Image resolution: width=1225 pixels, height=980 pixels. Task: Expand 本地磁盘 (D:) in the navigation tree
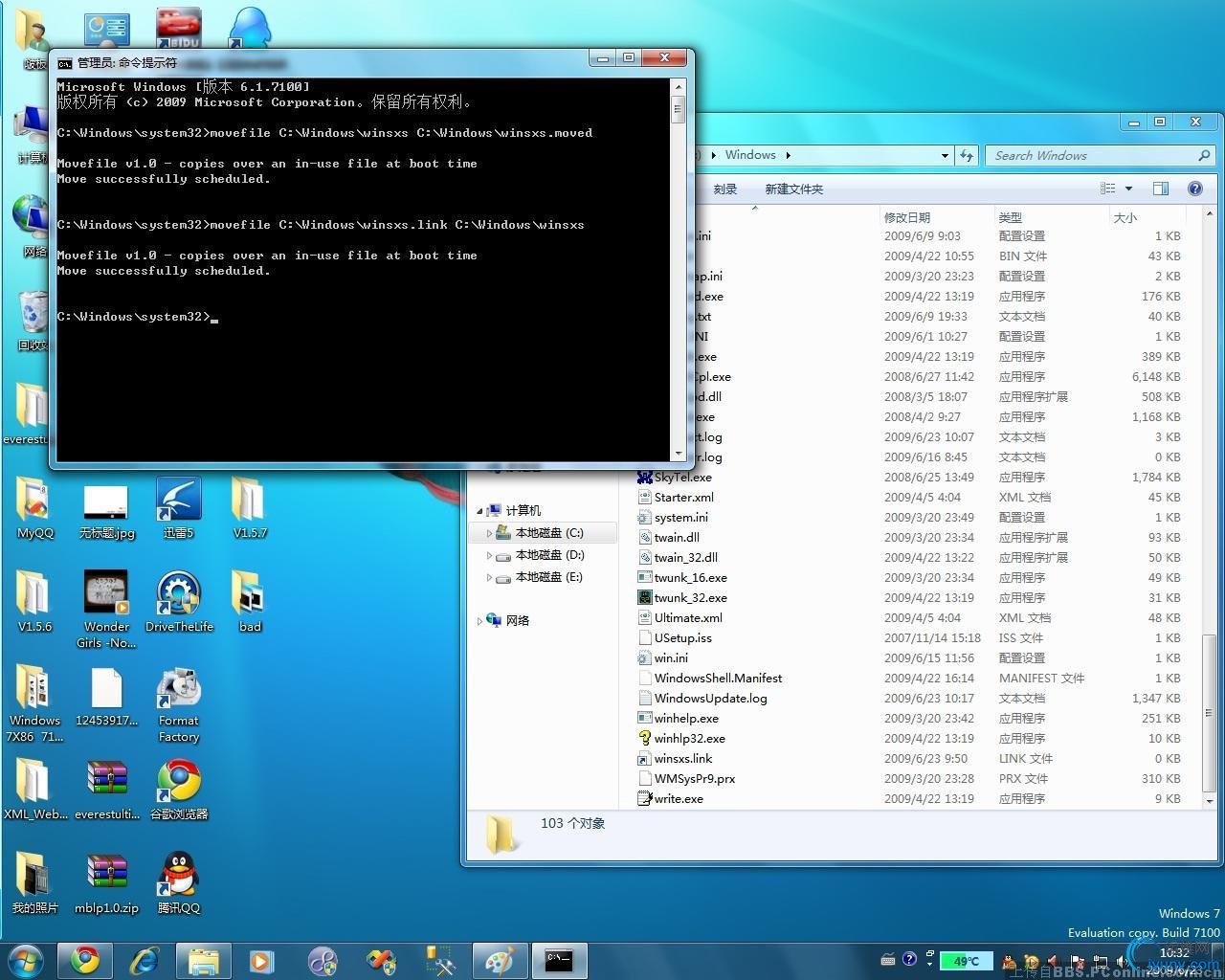coord(489,555)
